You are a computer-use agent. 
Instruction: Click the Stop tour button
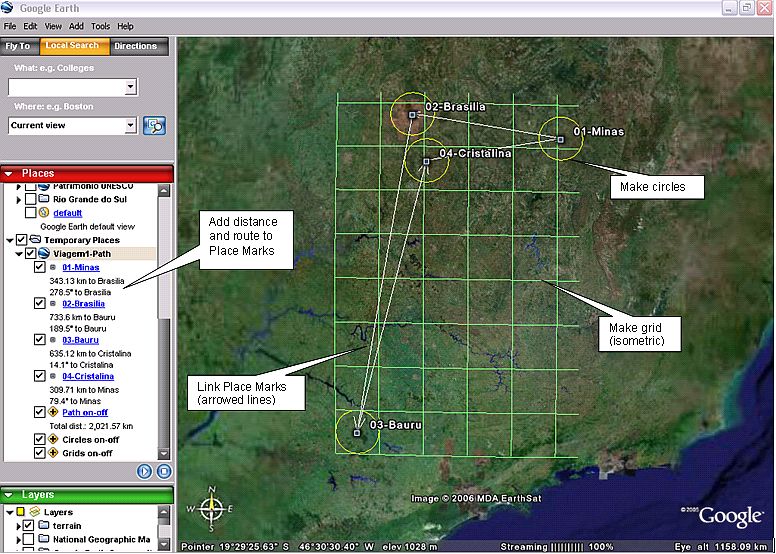pos(164,471)
